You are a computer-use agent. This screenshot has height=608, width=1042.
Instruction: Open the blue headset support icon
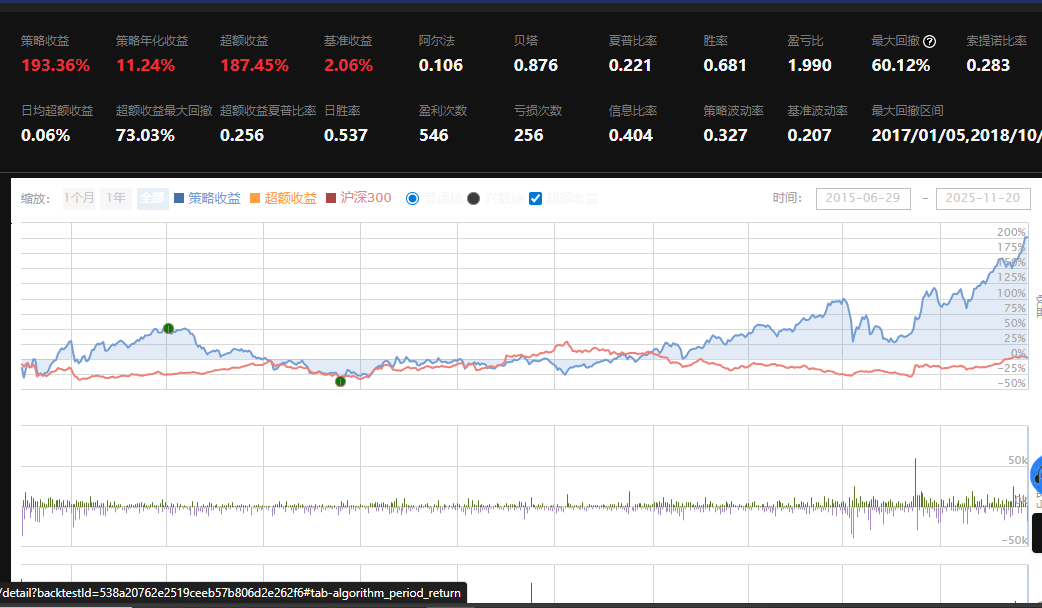click(1036, 474)
